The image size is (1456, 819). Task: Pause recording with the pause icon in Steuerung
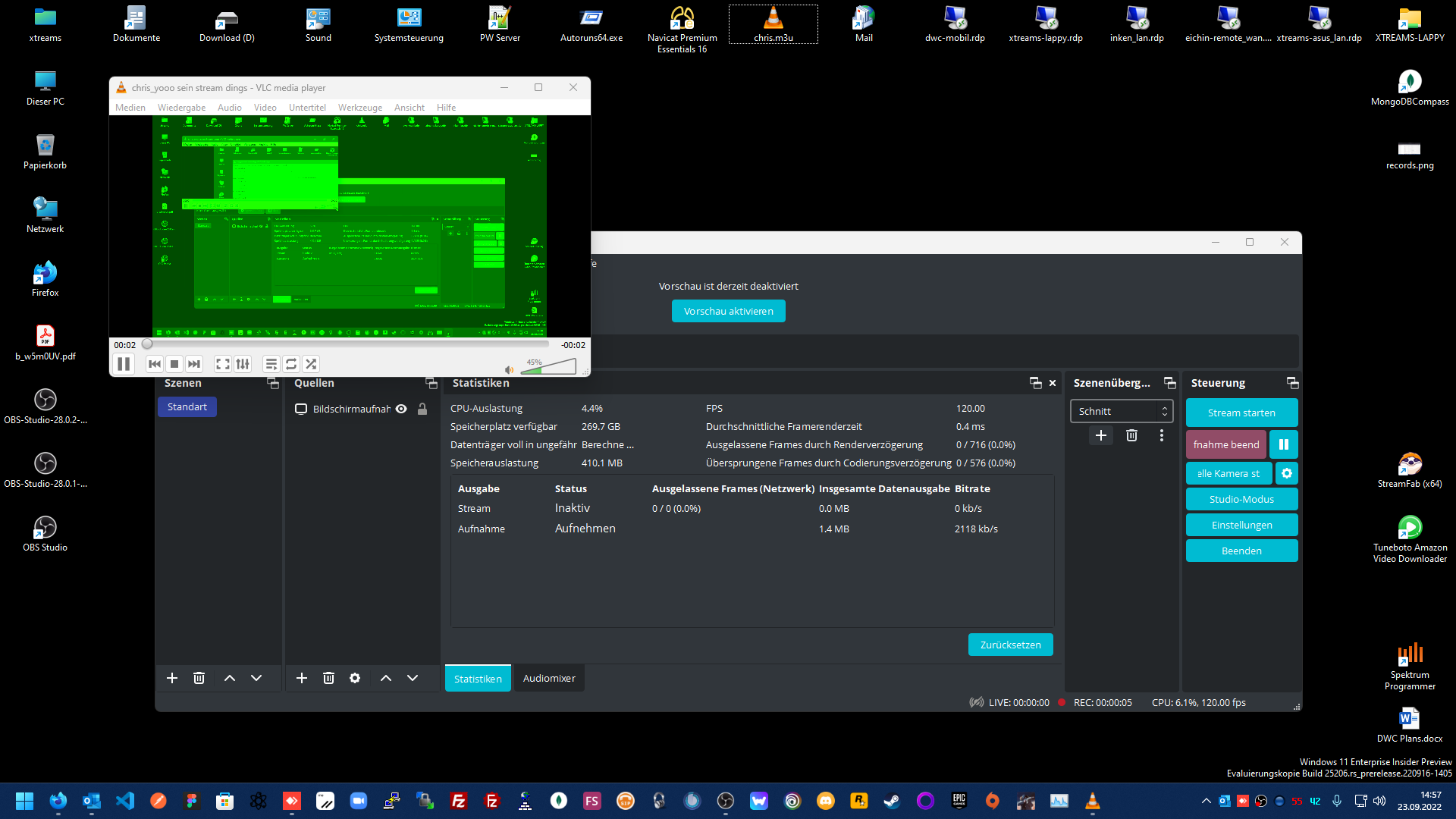[x=1283, y=444]
